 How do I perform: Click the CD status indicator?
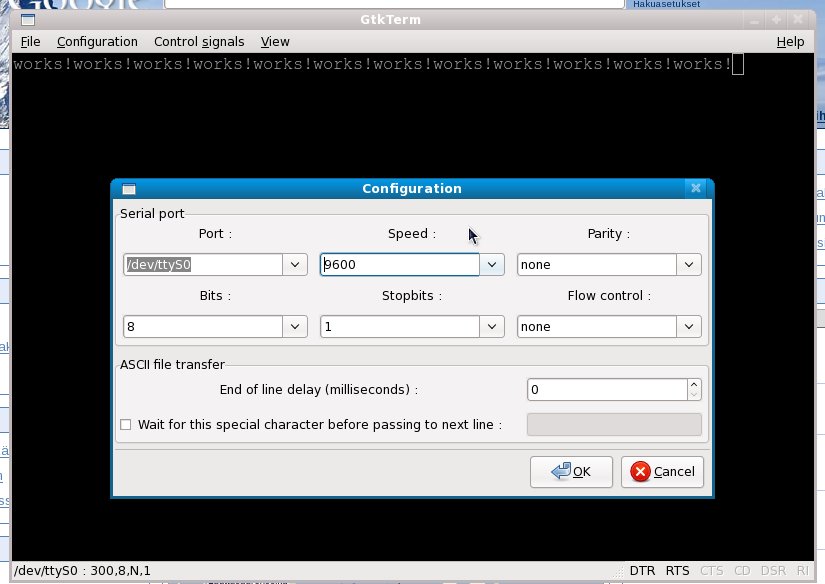click(742, 571)
